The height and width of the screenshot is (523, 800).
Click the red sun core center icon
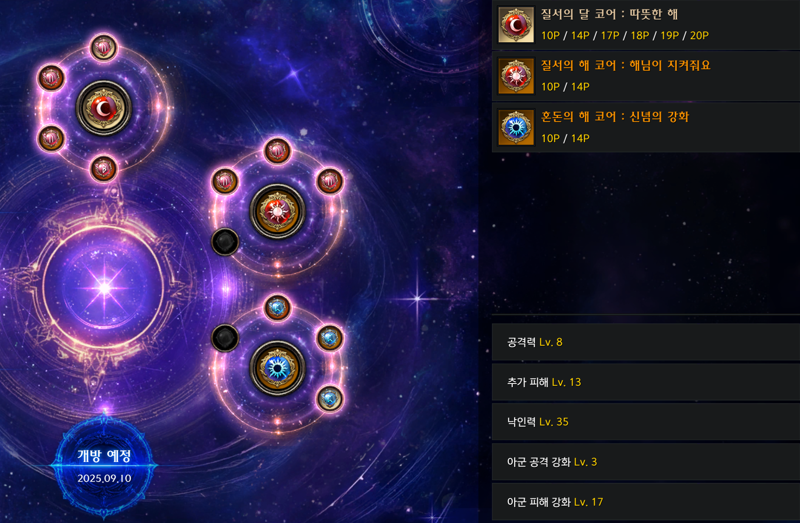pos(277,211)
